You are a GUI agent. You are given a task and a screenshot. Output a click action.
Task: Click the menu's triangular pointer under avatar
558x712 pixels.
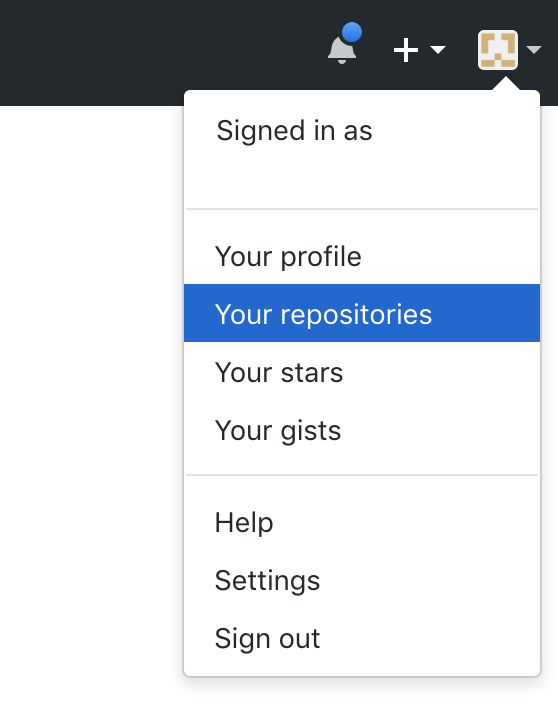tap(505, 84)
